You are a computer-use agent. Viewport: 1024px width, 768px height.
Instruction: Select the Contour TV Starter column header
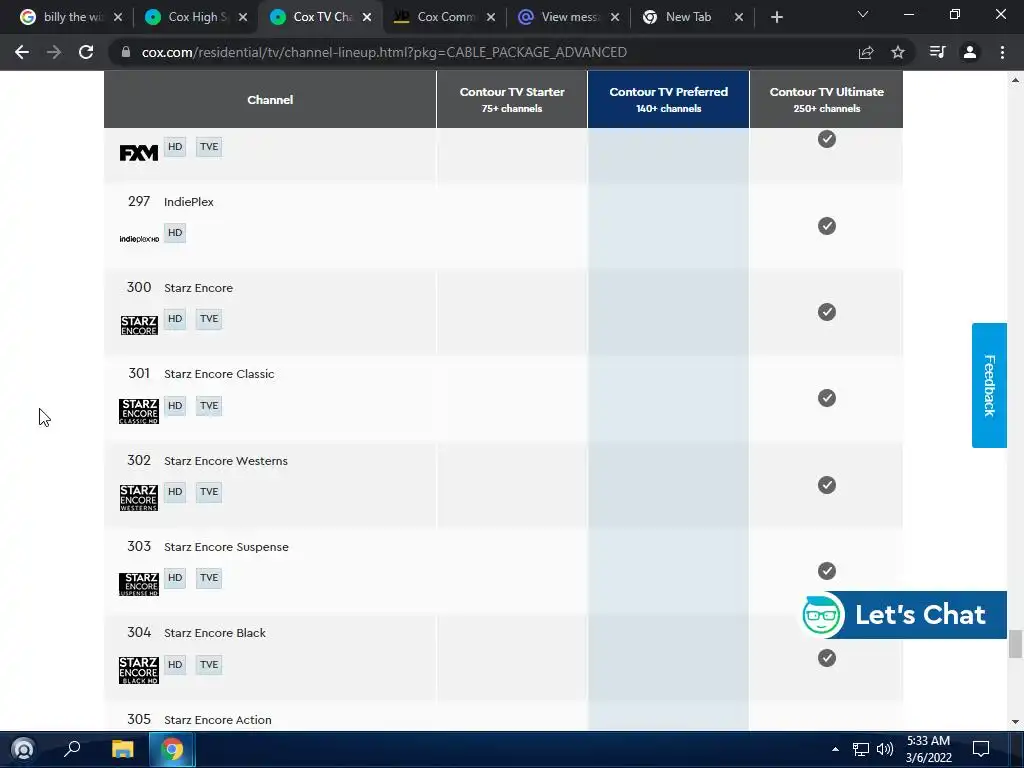(512, 99)
